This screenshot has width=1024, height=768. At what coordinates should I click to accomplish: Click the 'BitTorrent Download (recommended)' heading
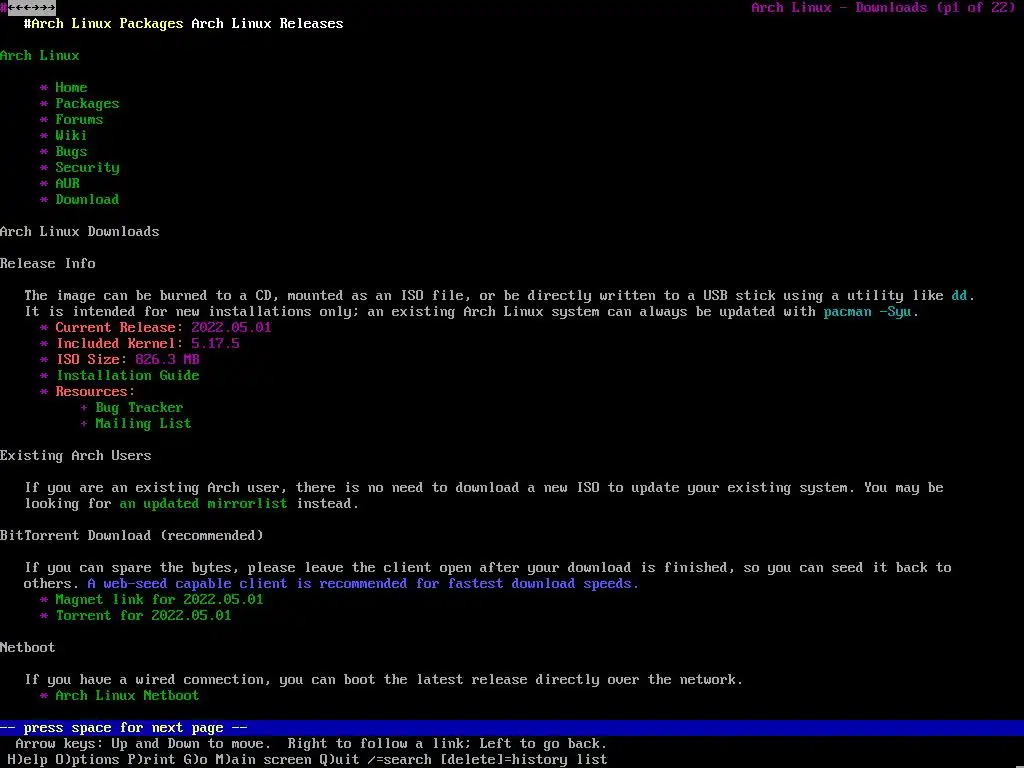click(131, 536)
